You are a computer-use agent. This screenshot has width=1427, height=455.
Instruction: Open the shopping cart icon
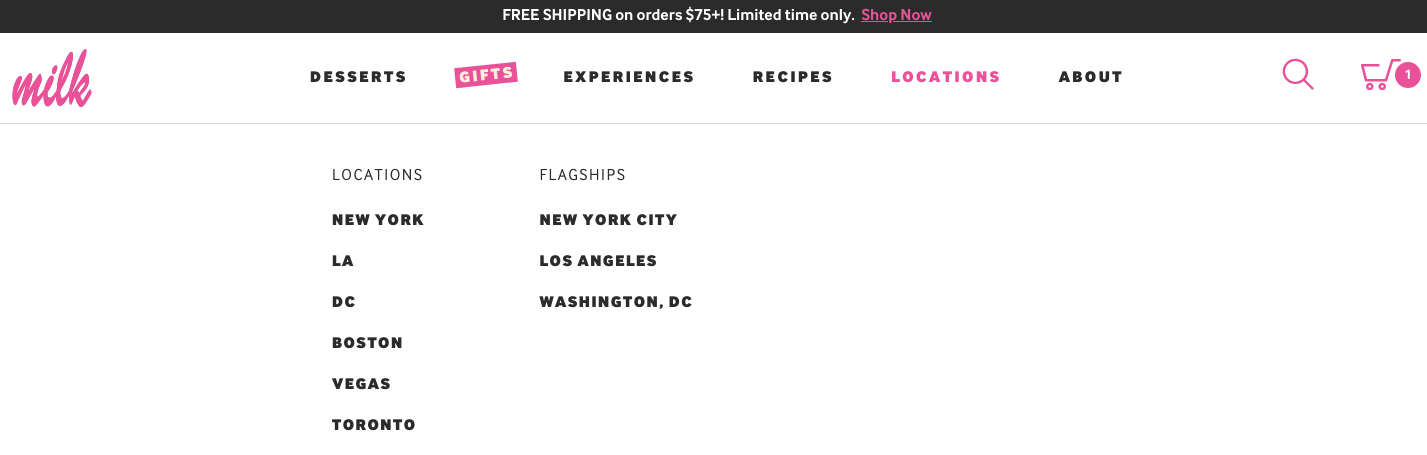pos(1379,75)
